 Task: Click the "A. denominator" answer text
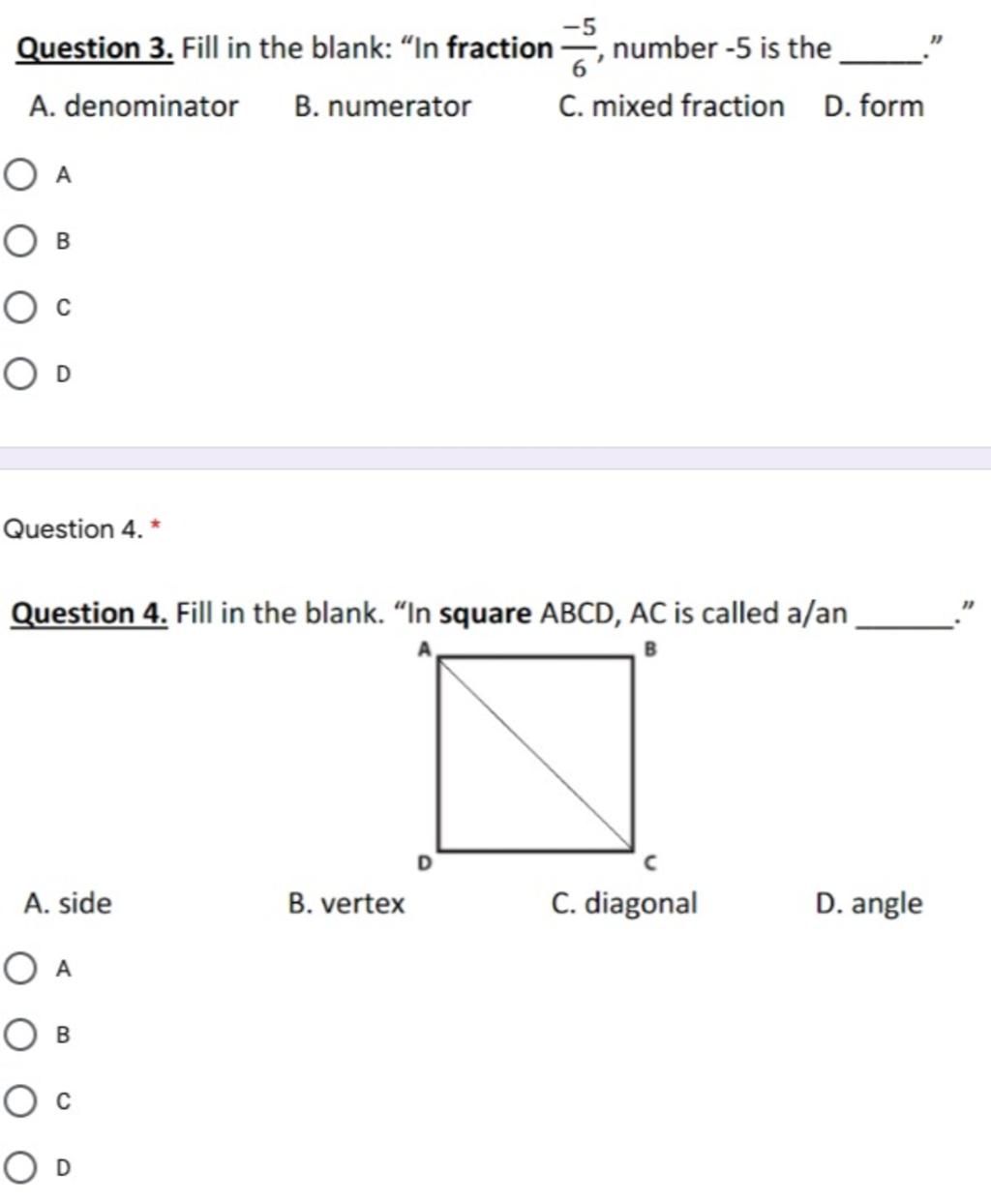[134, 106]
